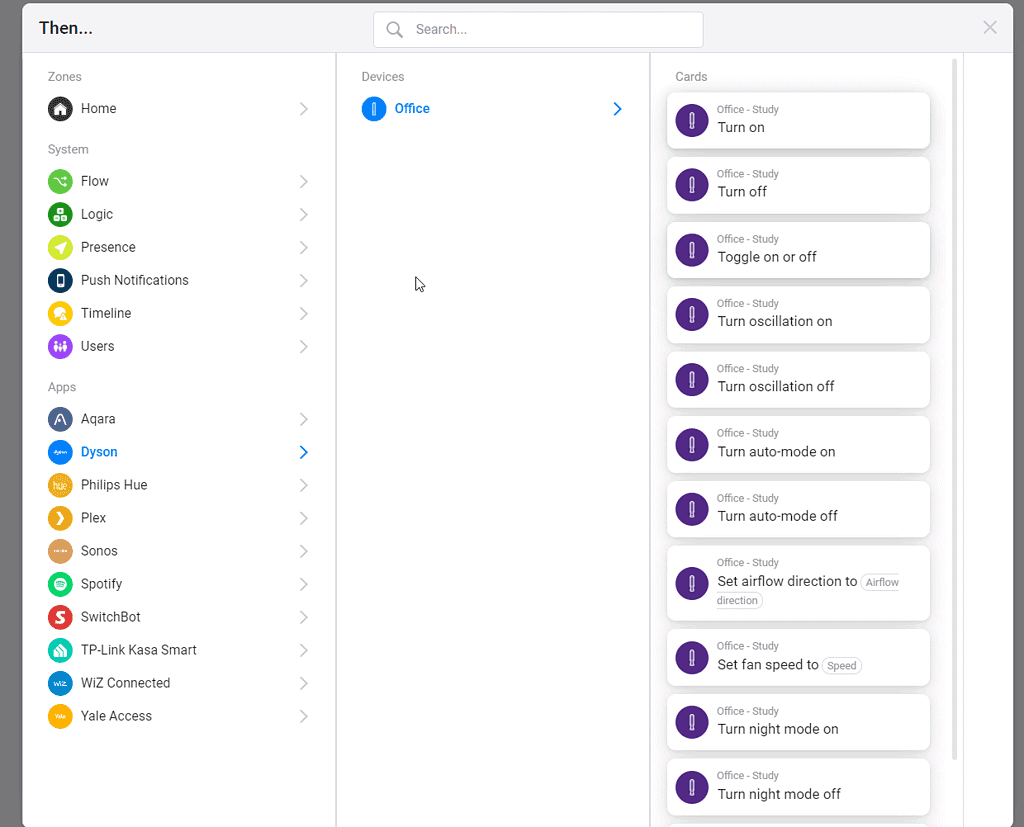1024x827 pixels.
Task: Click the cards list vertical scrollbar
Action: [954, 400]
